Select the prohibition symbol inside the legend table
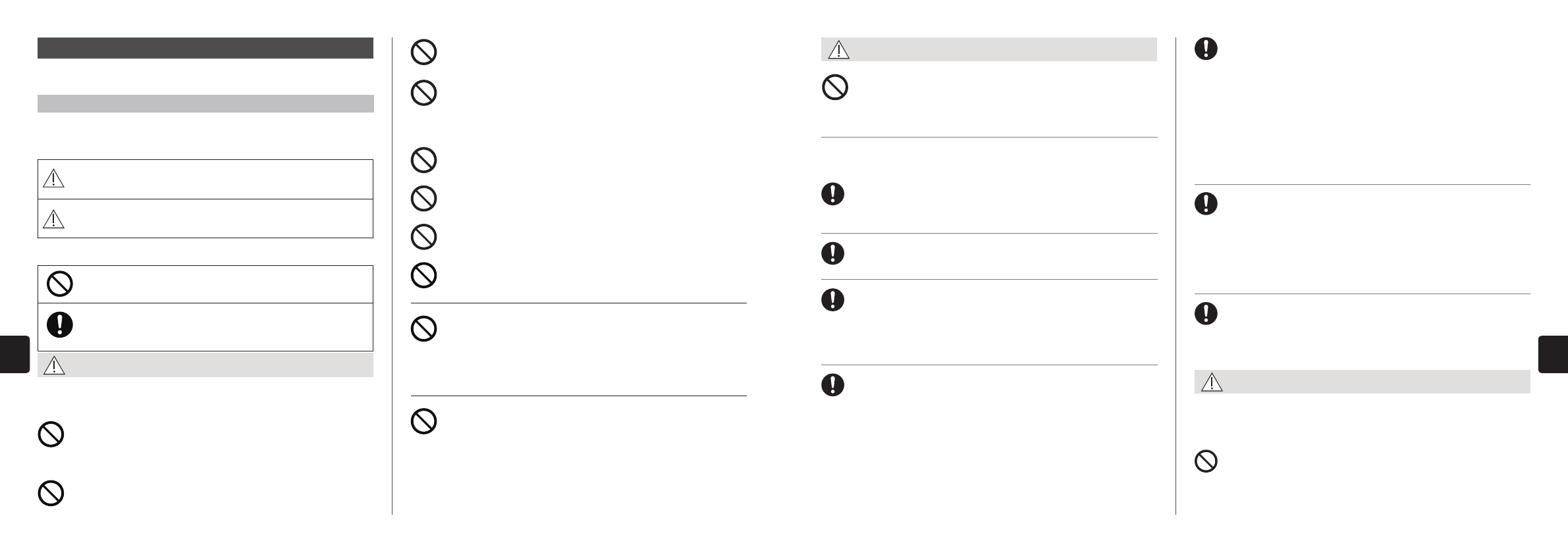The width and height of the screenshot is (1568, 541). (60, 284)
